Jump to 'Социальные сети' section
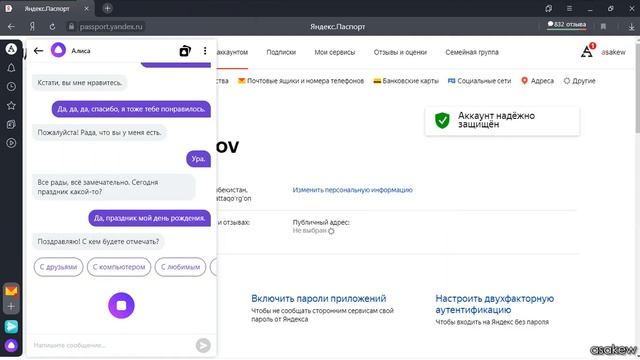Screen dimensions: 640x360 [x=479, y=81]
